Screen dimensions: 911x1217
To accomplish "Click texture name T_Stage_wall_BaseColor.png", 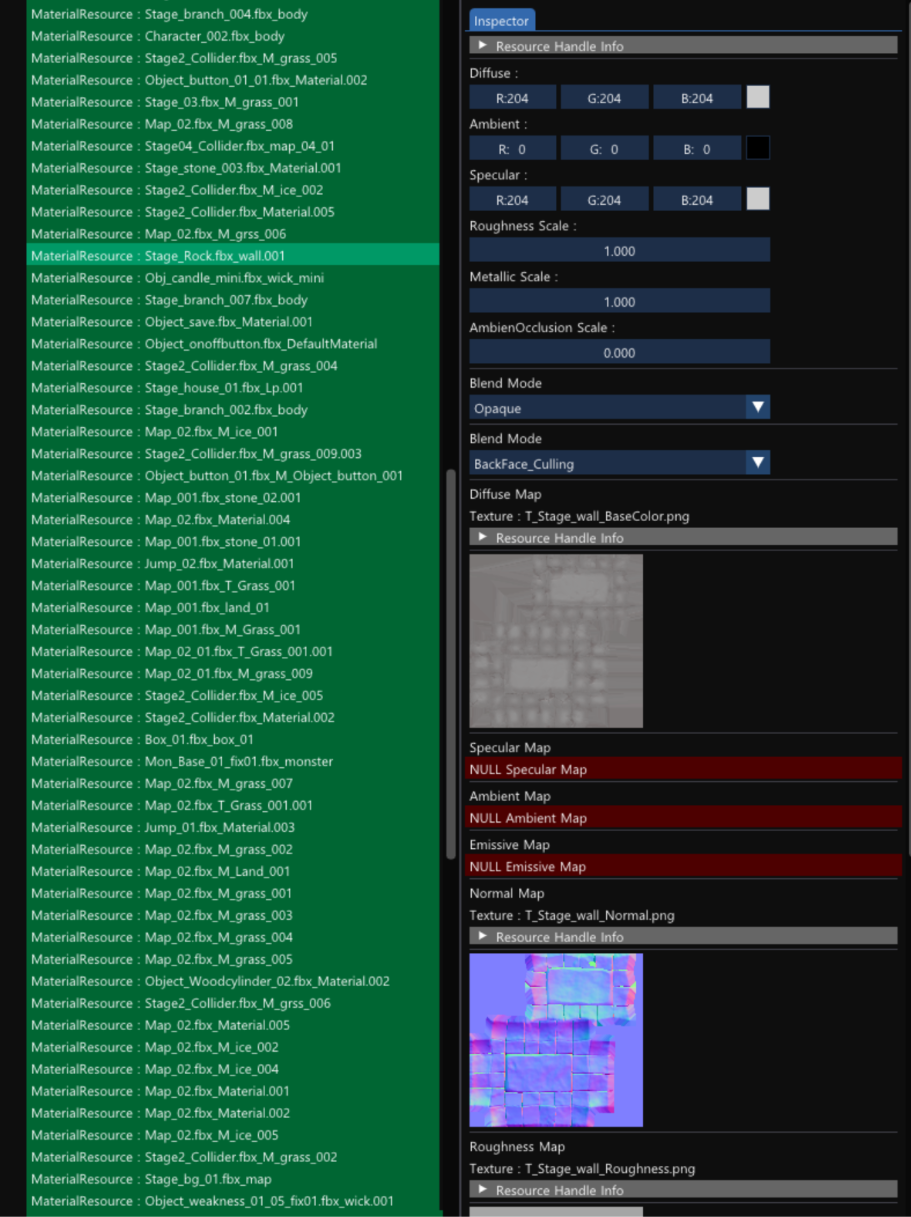I will pos(607,517).
